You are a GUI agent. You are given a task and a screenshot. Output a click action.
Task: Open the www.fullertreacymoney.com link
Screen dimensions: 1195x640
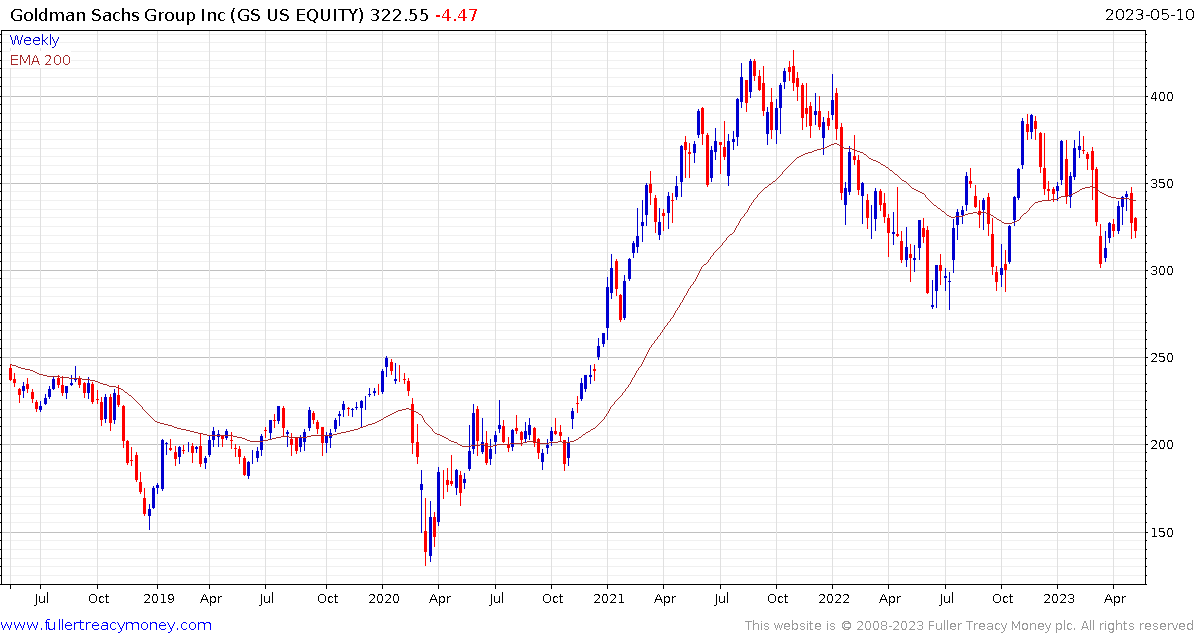point(107,626)
